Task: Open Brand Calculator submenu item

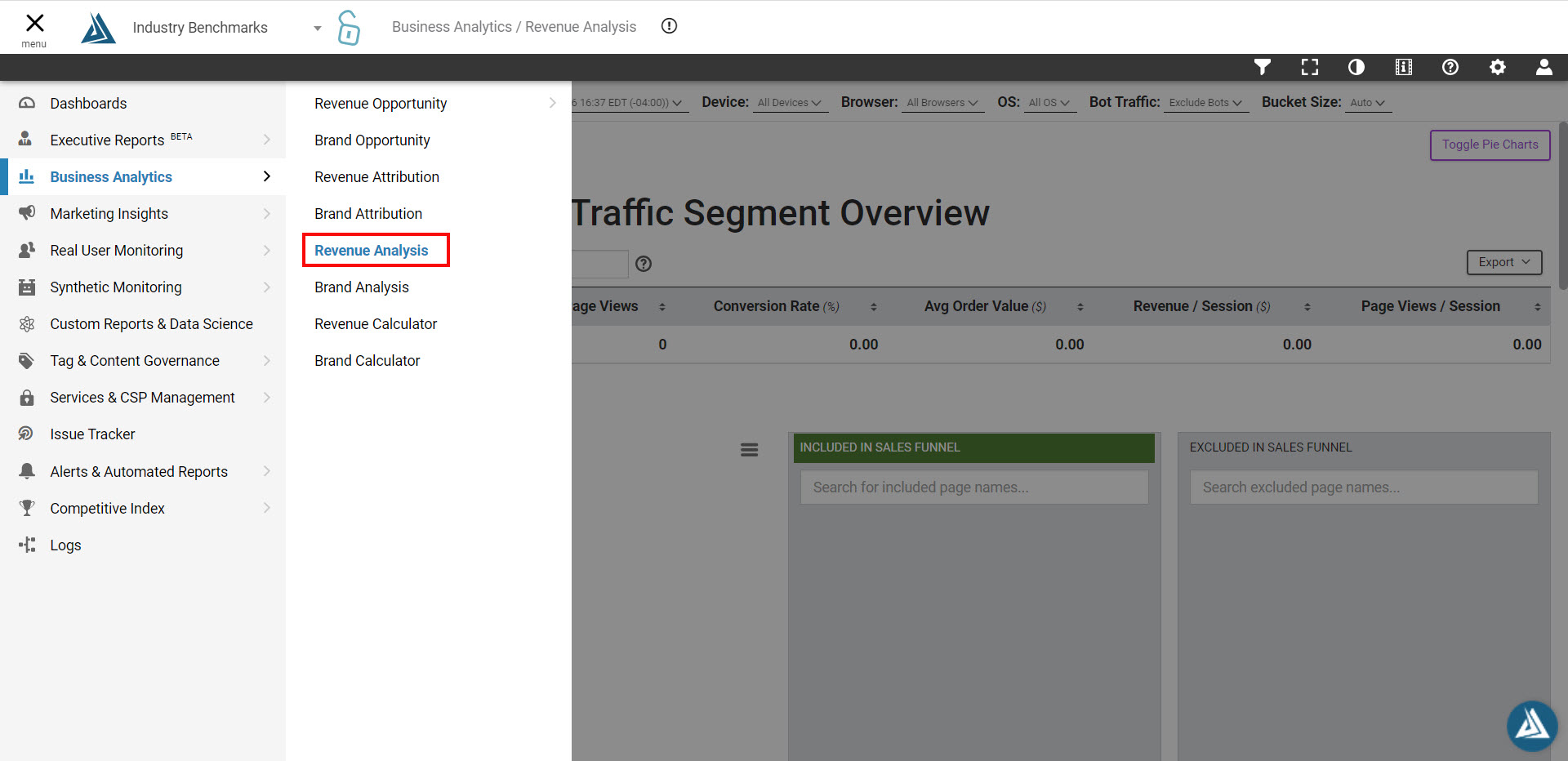Action: [367, 361]
